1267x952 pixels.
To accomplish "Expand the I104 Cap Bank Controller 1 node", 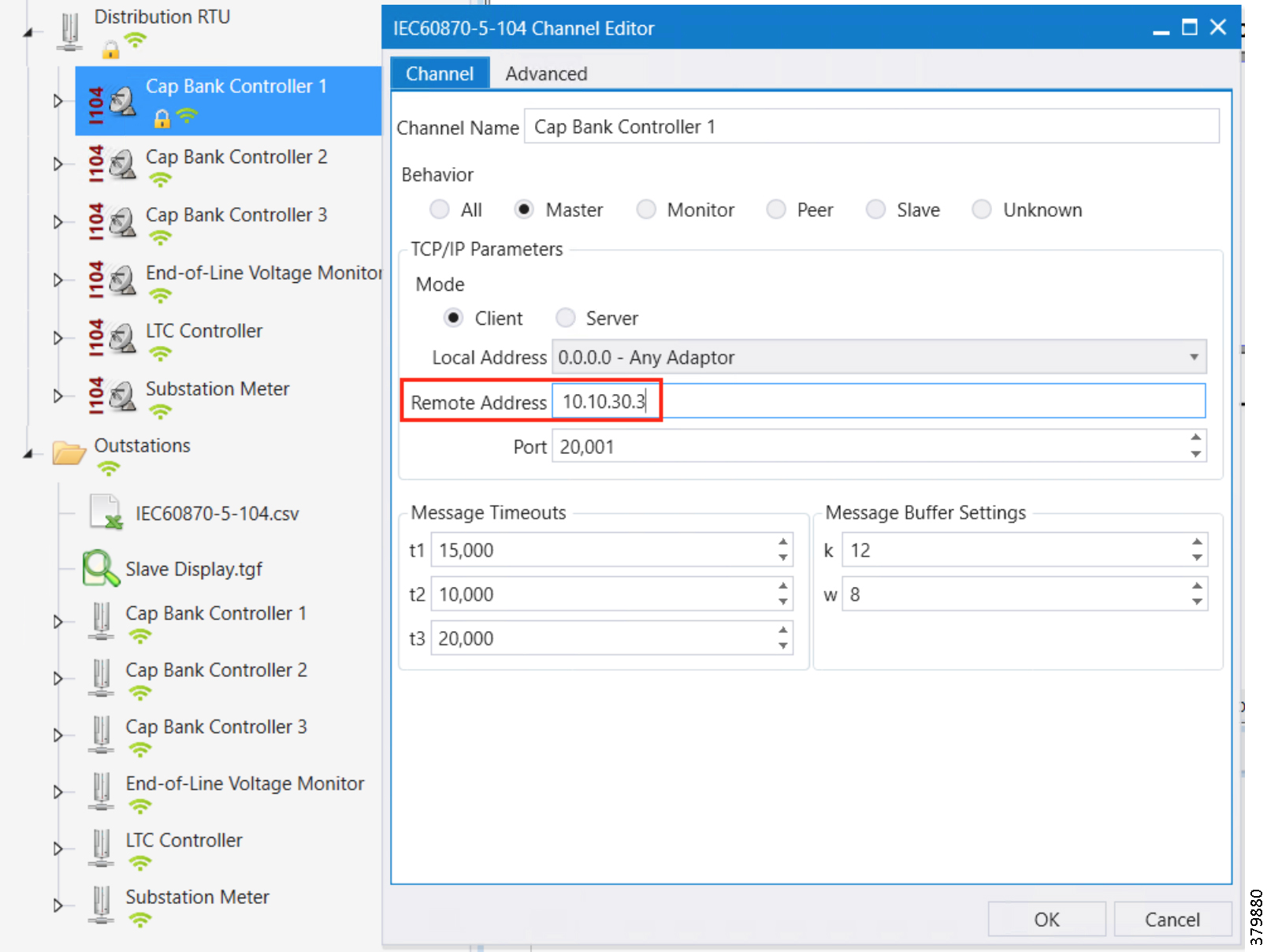I will [58, 101].
